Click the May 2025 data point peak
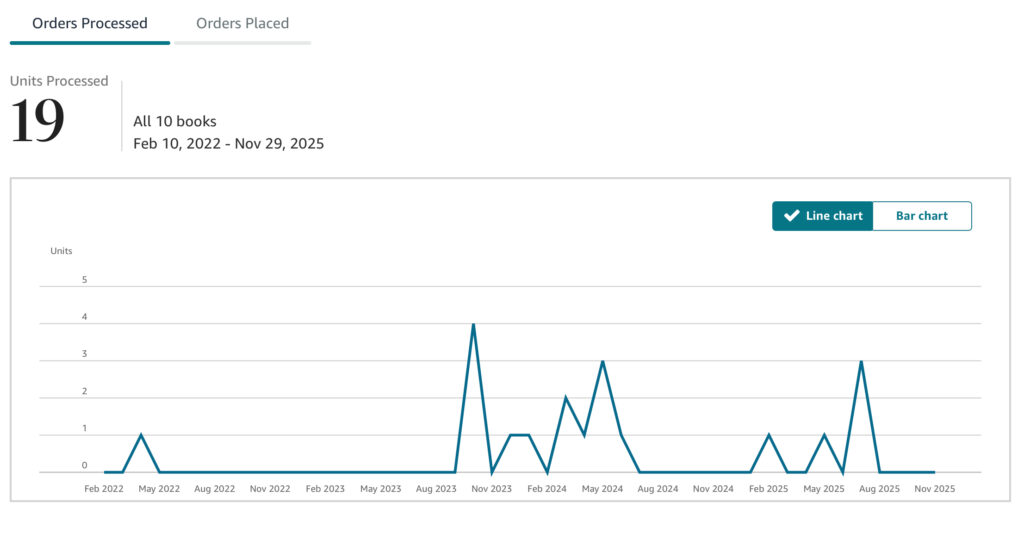Image resolution: width=1024 pixels, height=540 pixels. point(824,435)
